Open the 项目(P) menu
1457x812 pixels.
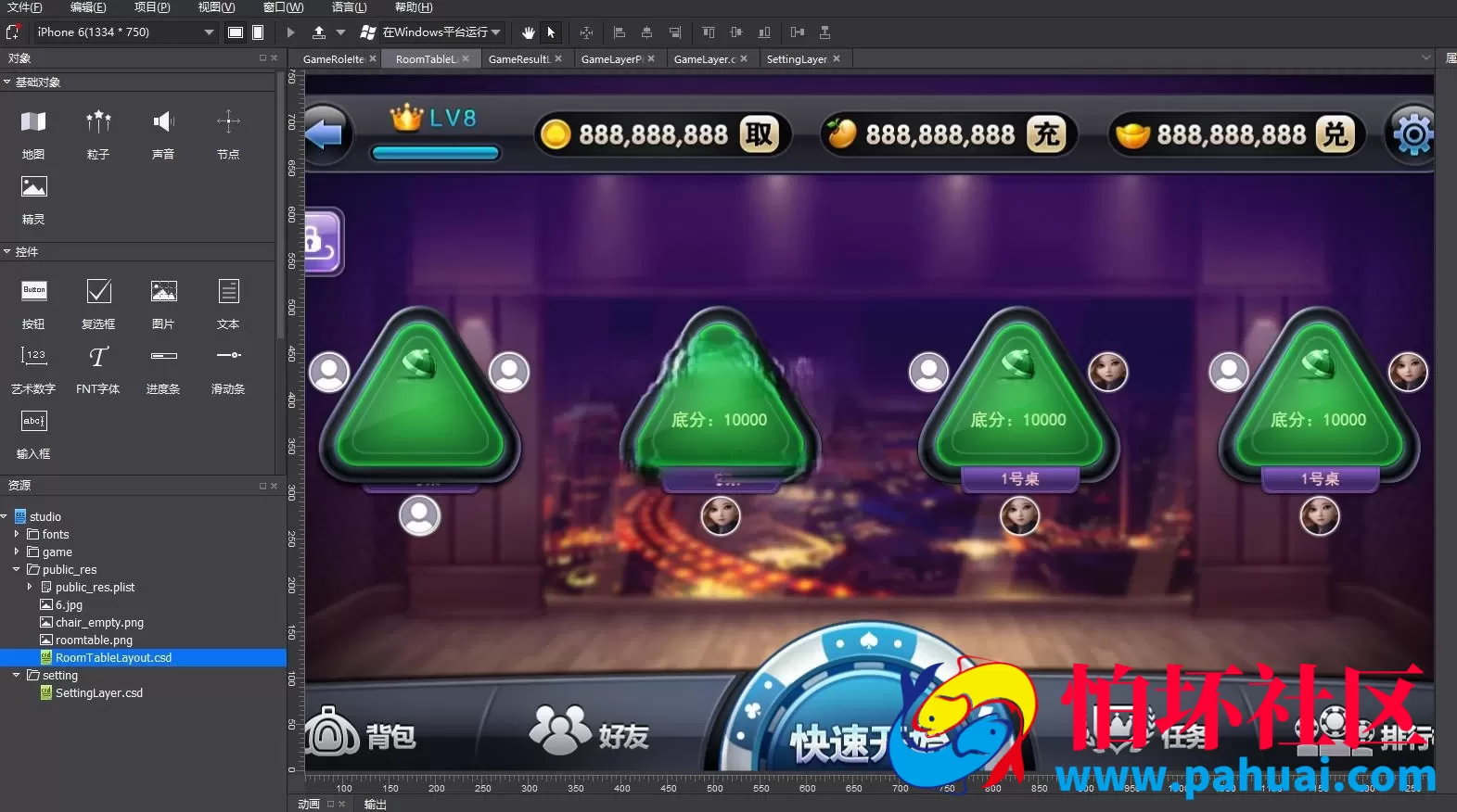[152, 6]
